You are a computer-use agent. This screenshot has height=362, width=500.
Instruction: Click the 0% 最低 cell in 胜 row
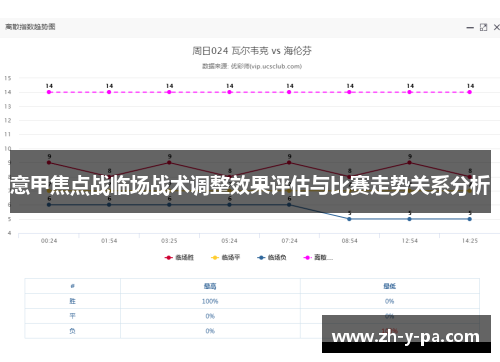(389, 301)
